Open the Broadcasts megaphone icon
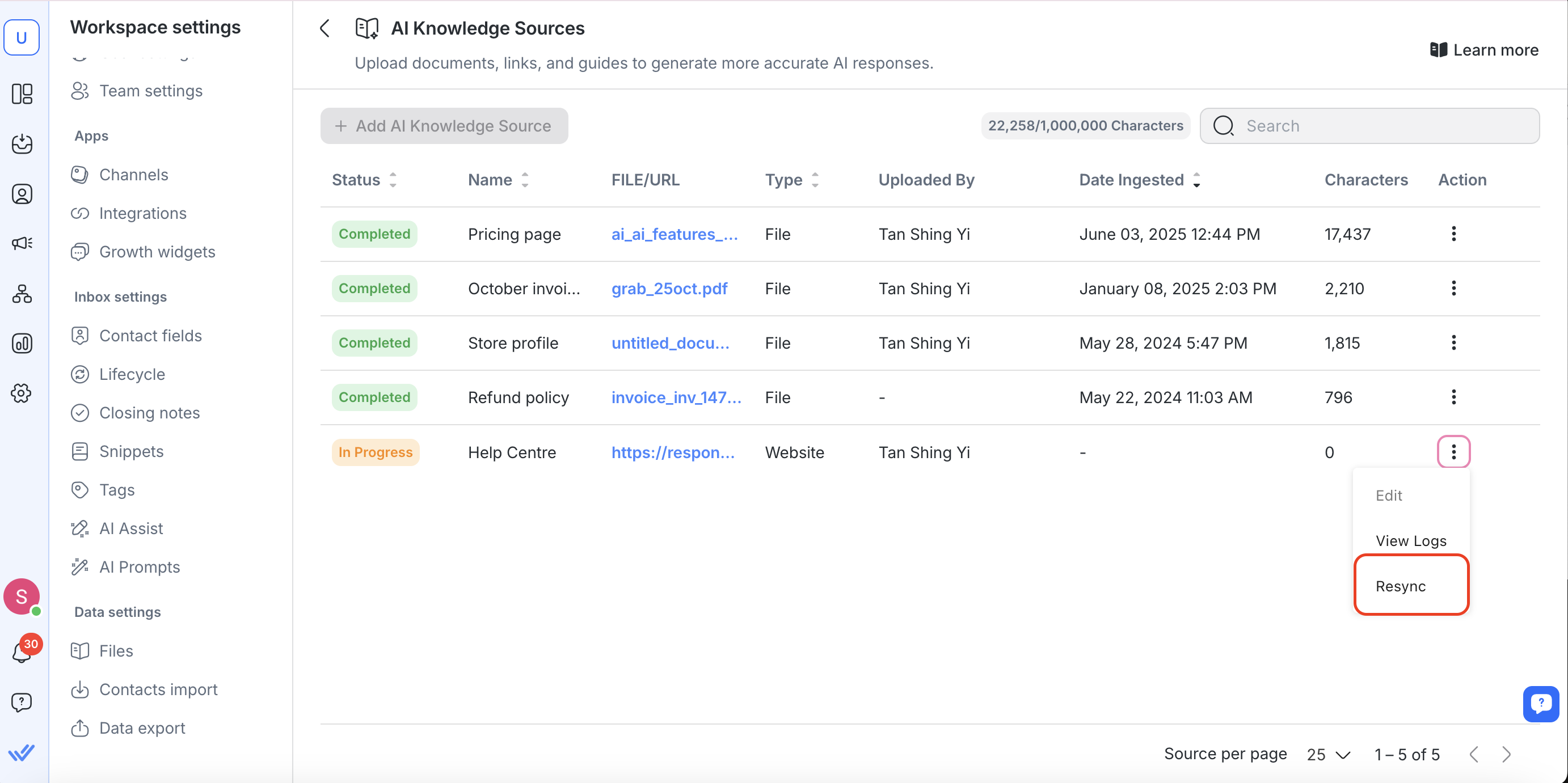Image resolution: width=1568 pixels, height=783 pixels. (22, 243)
